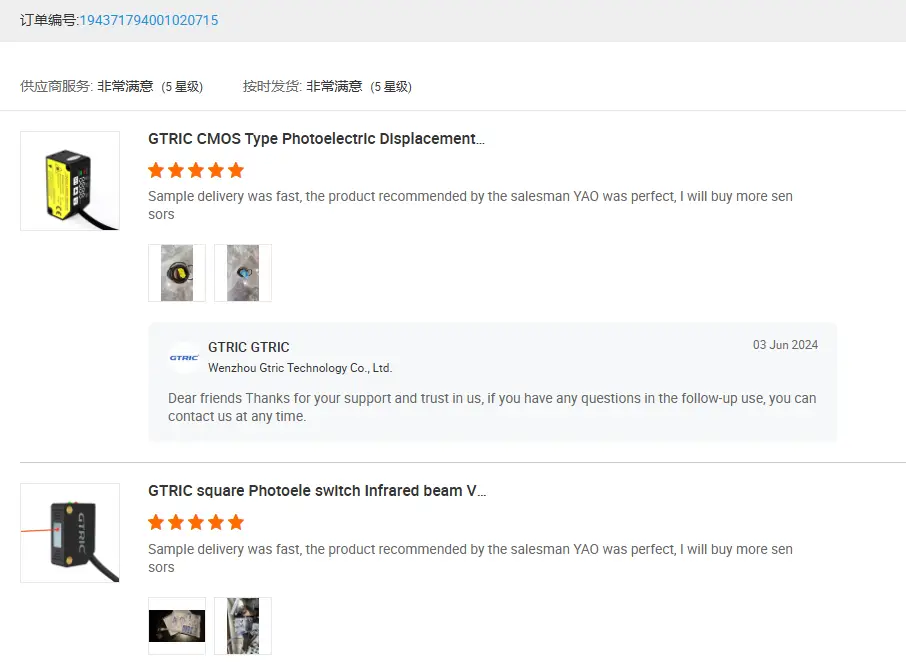Viewport: 906px width, 662px height.
Task: Click the square switch review text
Action: (470, 558)
